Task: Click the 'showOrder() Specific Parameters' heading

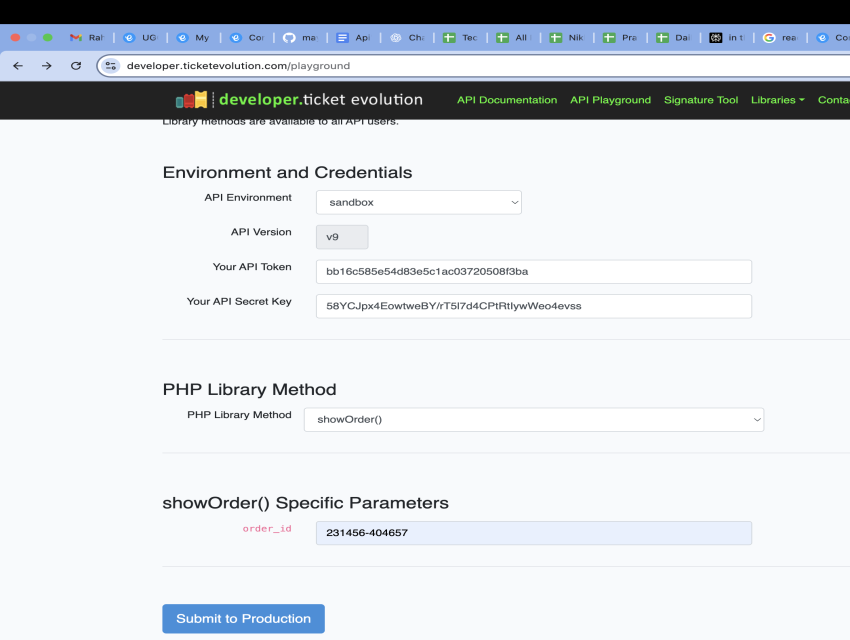Action: [305, 503]
